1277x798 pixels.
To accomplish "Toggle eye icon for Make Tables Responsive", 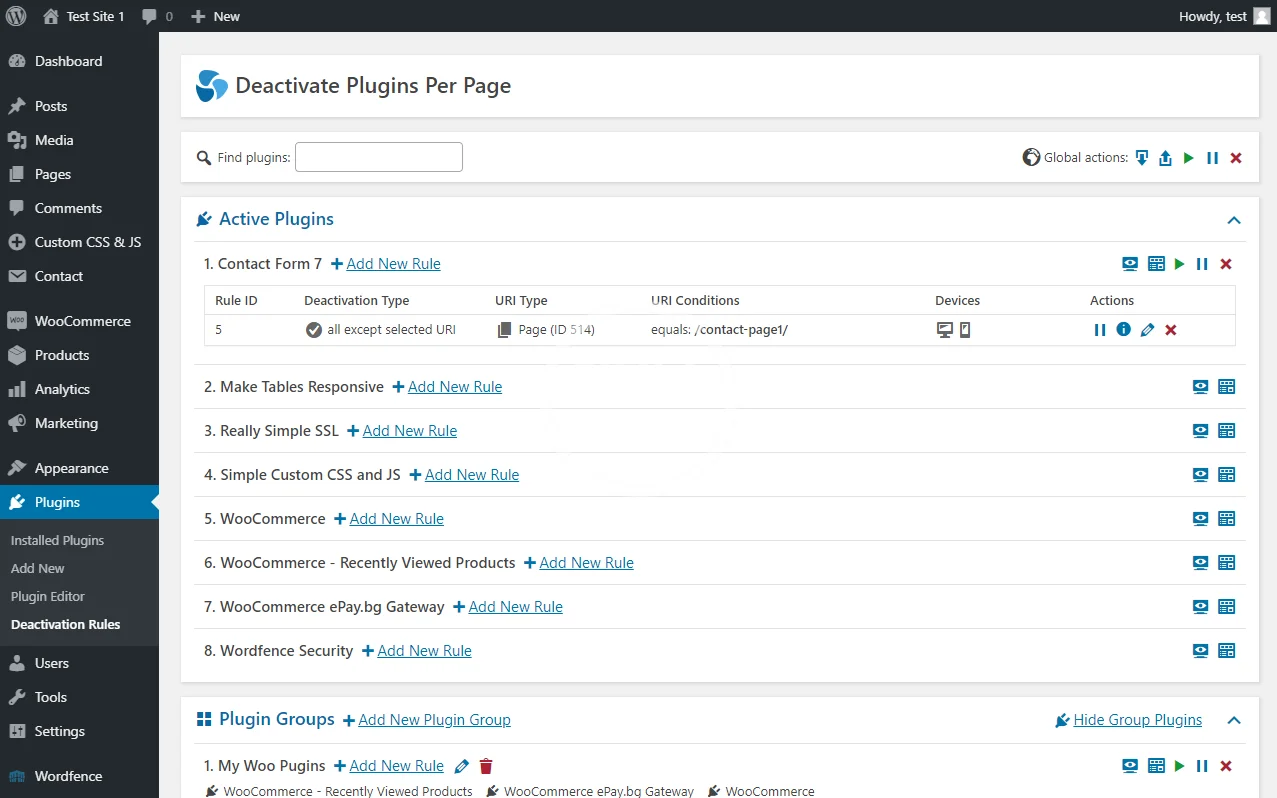I will point(1200,387).
